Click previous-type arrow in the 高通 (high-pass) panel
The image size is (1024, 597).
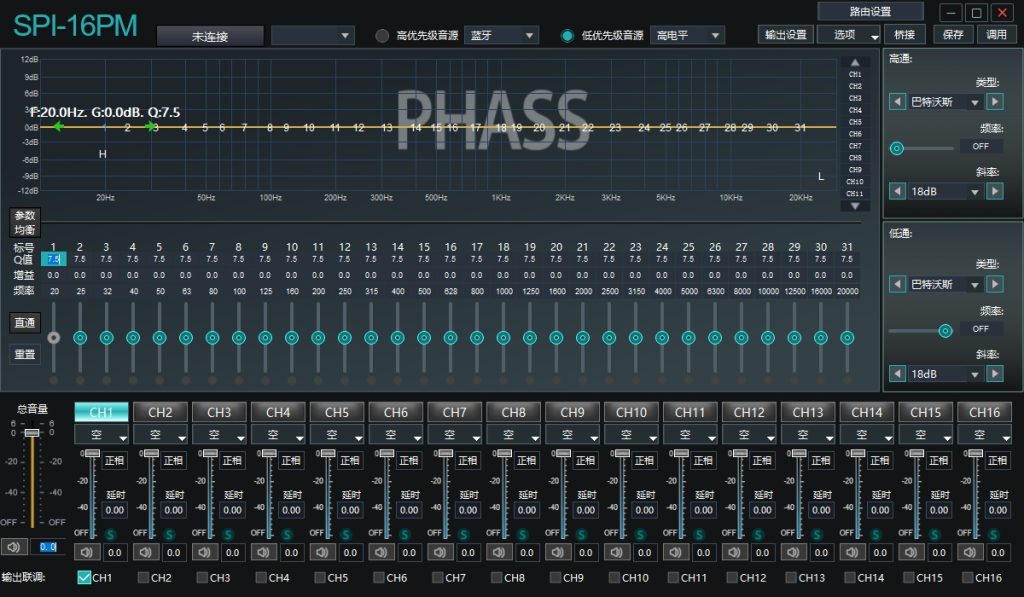(x=897, y=102)
